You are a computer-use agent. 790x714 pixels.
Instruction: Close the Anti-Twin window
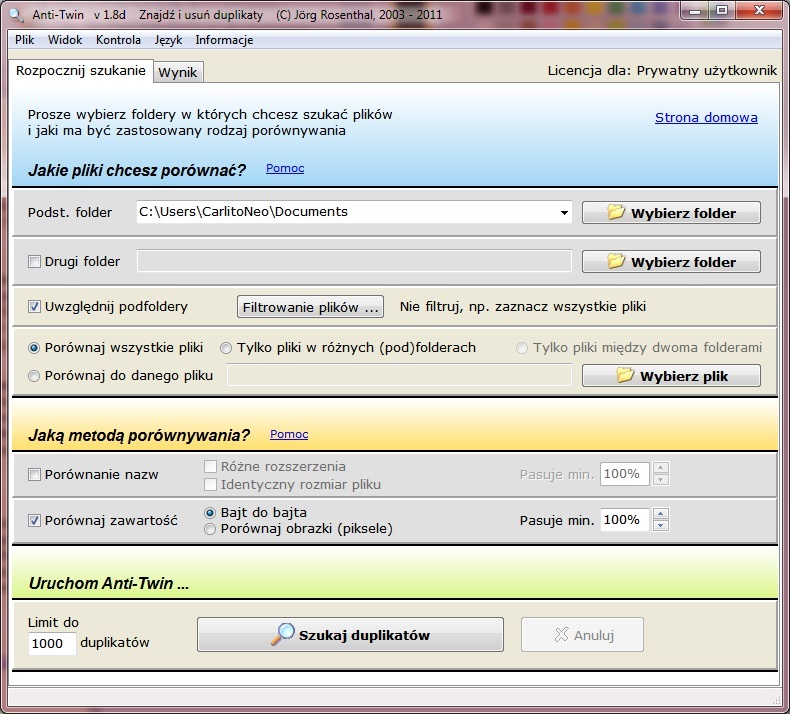pos(759,11)
